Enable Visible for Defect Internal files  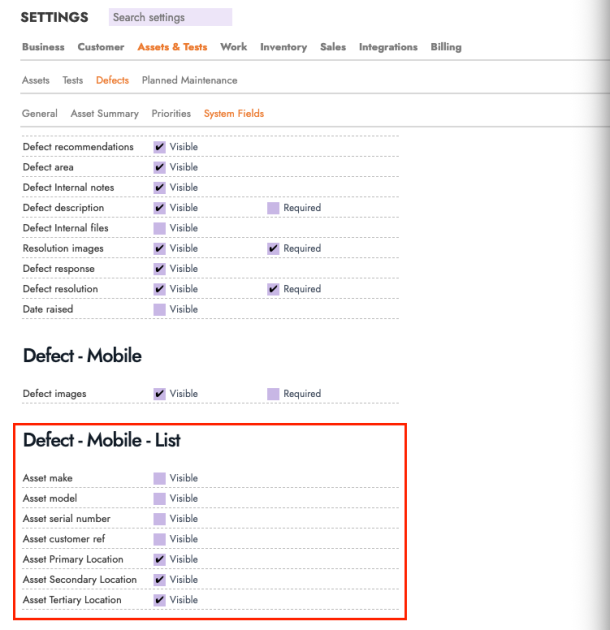[159, 228]
